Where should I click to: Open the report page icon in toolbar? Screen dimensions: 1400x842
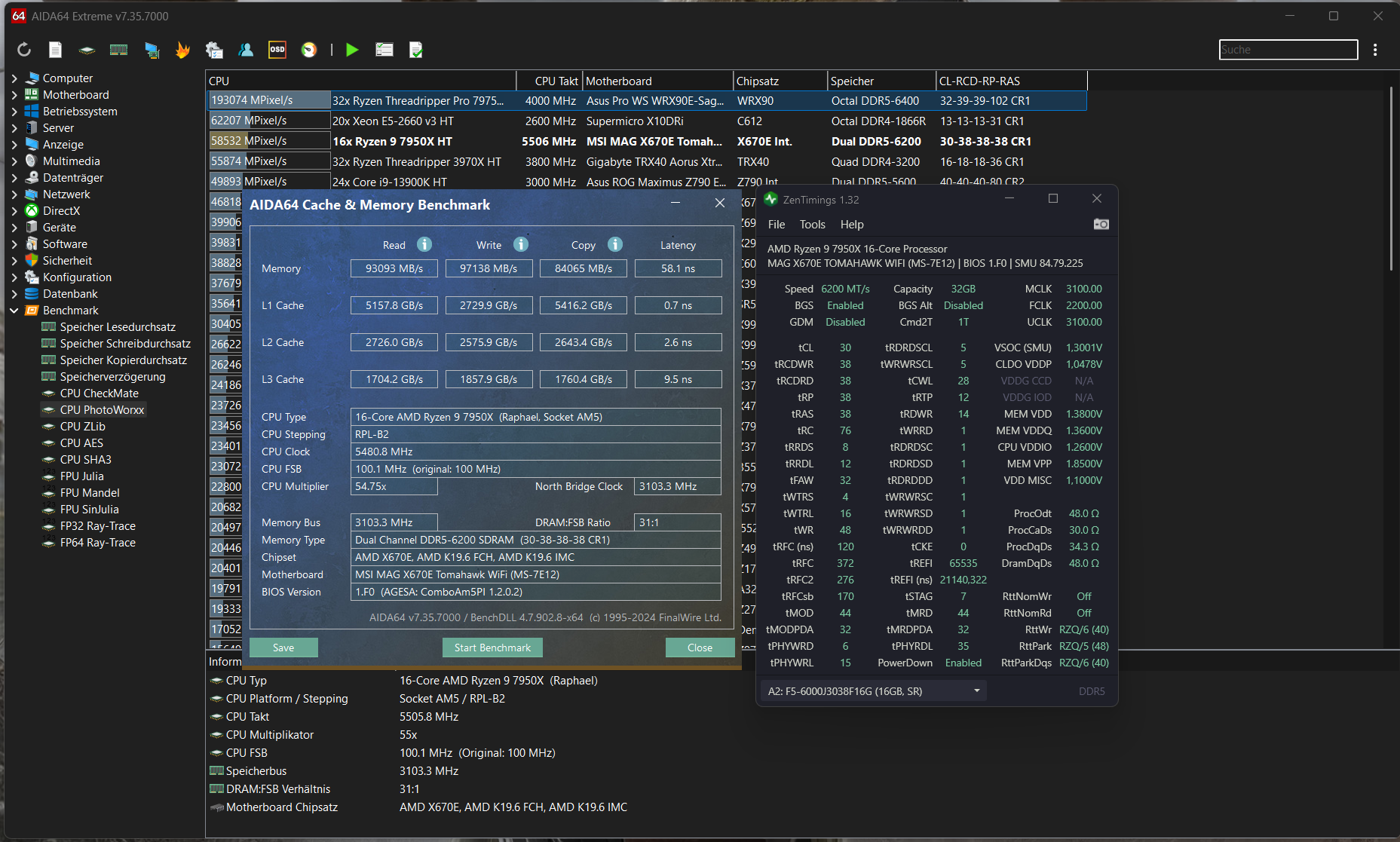coord(55,50)
